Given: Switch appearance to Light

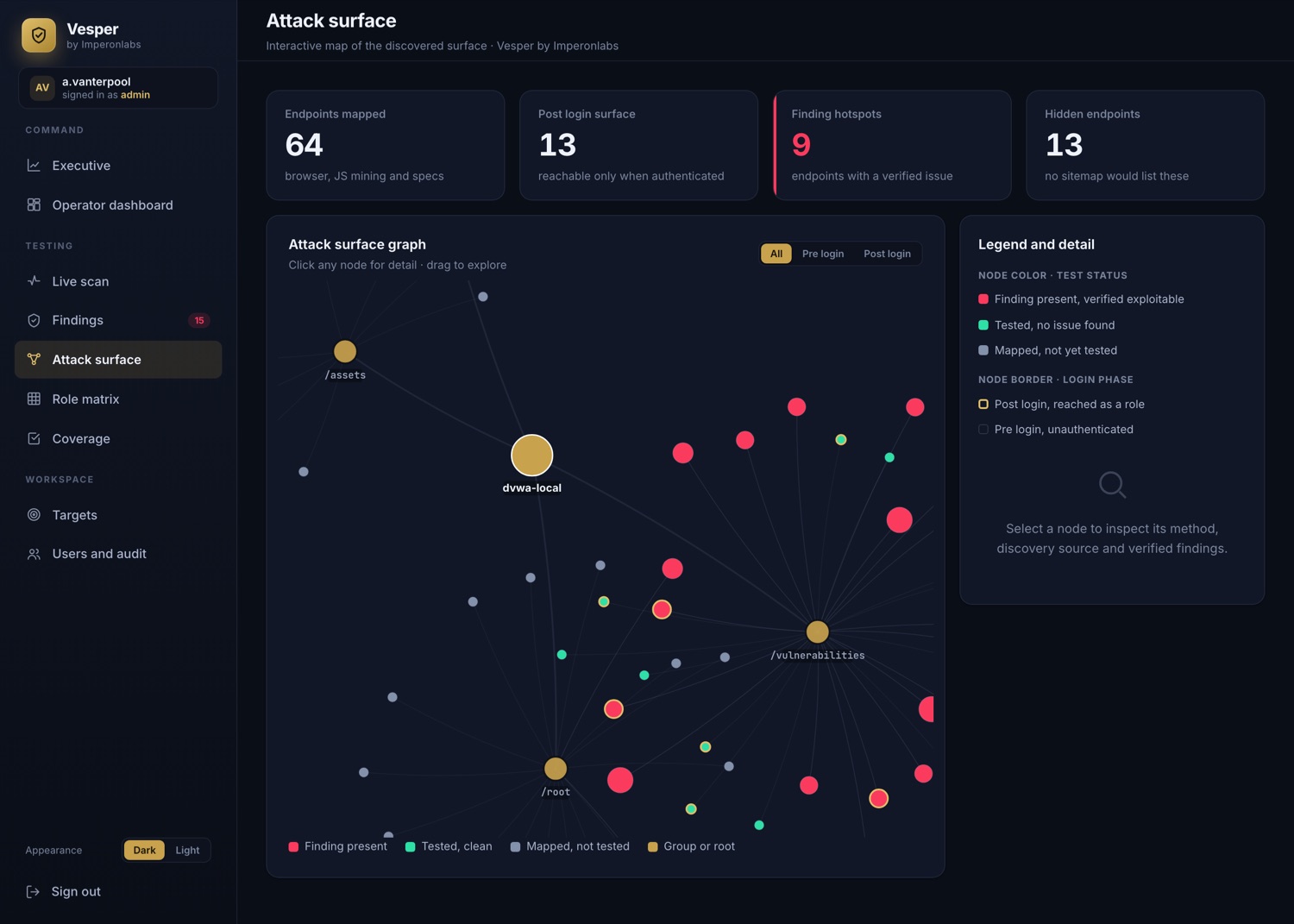Looking at the screenshot, I should click(187, 850).
